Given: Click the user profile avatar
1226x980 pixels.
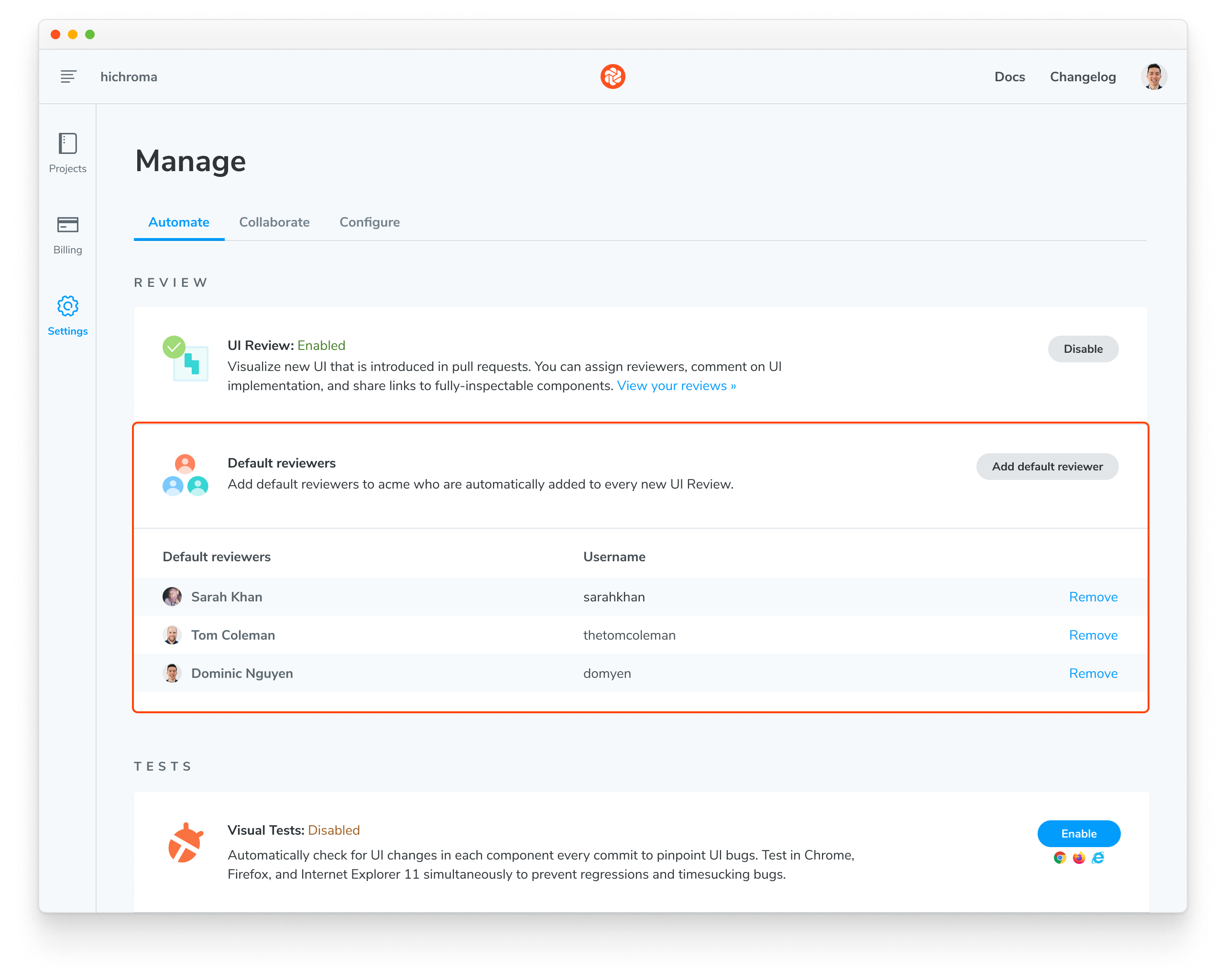Looking at the screenshot, I should click(1153, 77).
